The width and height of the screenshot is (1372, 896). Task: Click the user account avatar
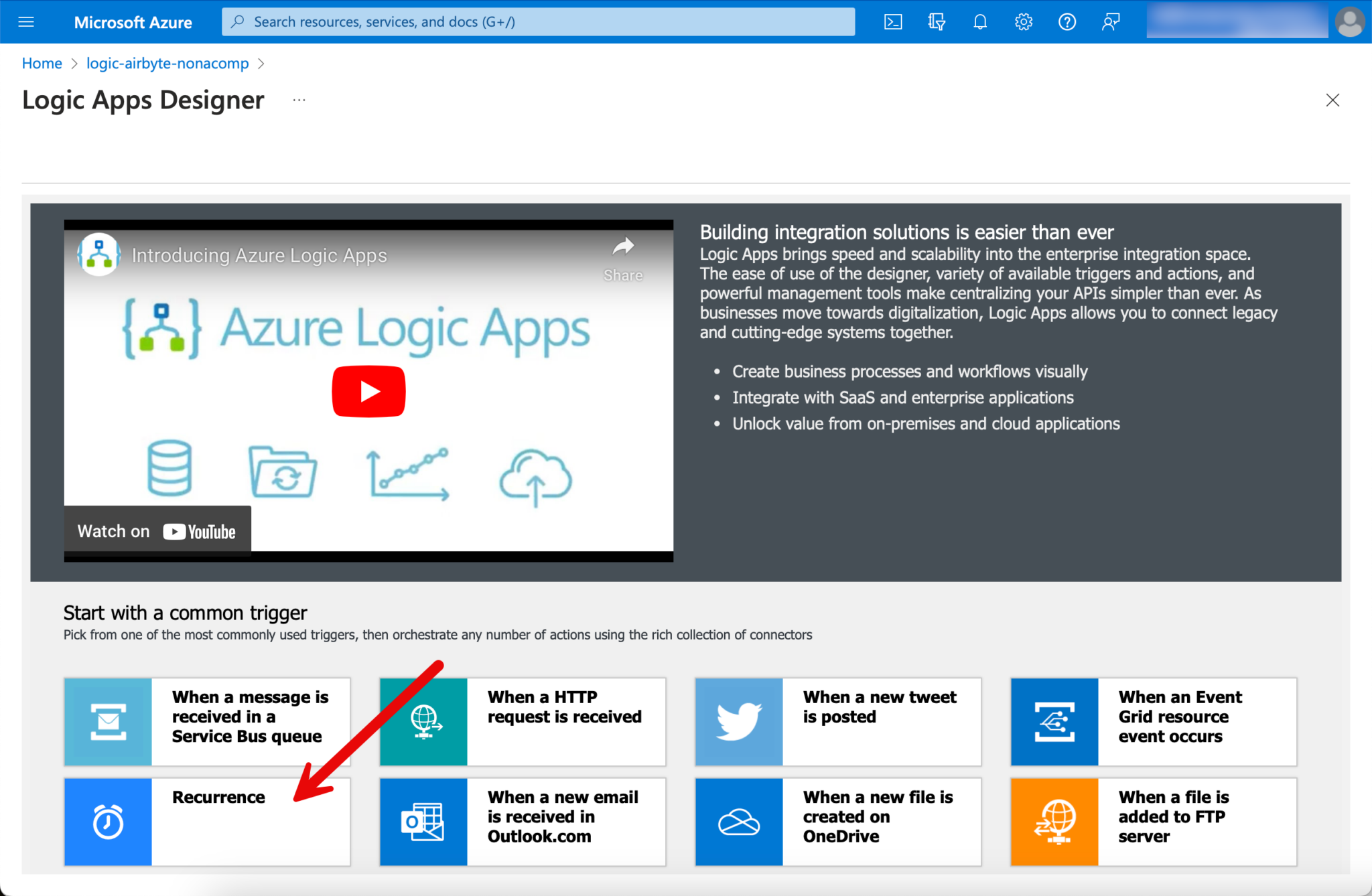pyautogui.click(x=1349, y=22)
